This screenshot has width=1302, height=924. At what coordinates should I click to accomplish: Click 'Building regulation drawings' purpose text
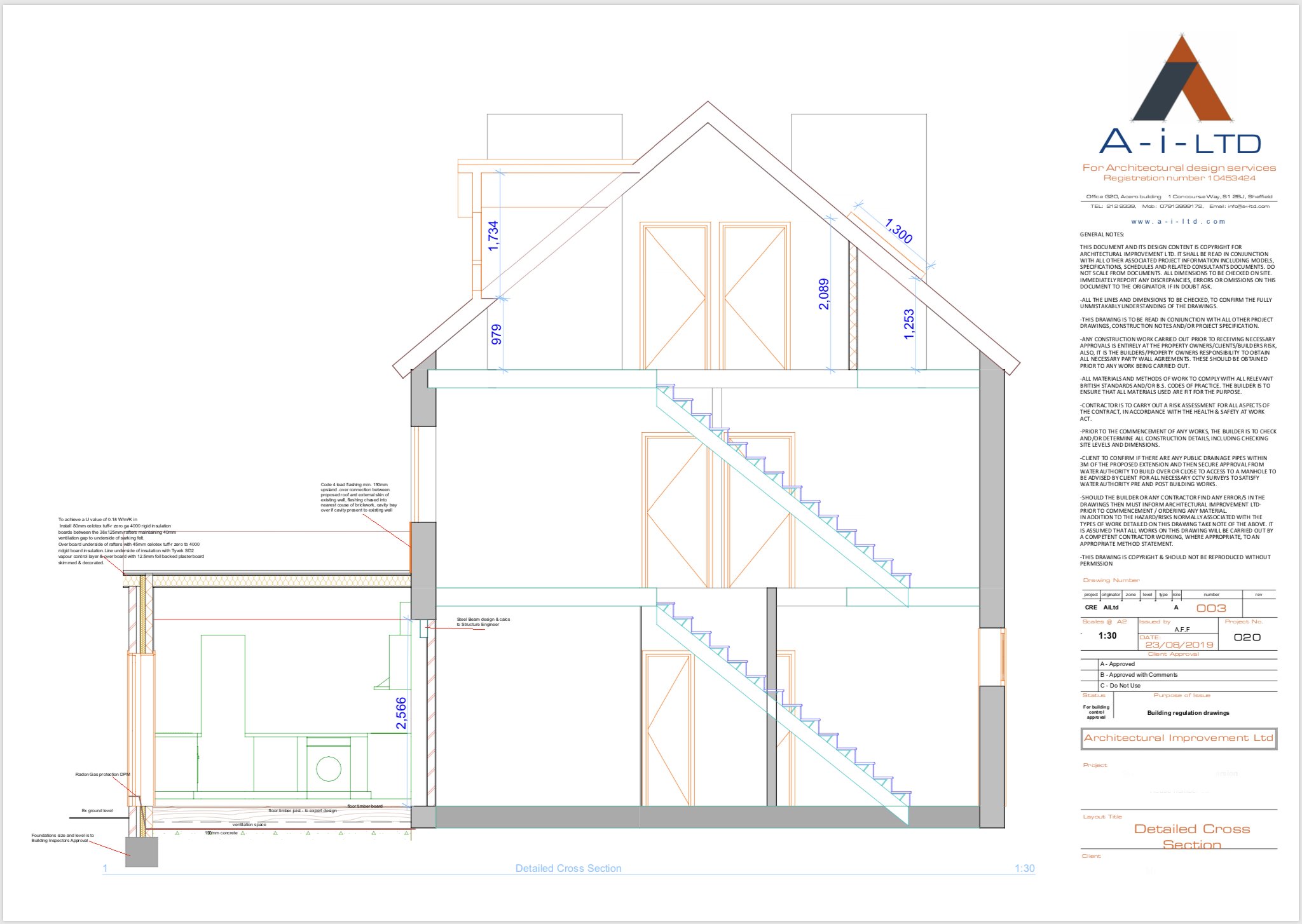click(1188, 712)
